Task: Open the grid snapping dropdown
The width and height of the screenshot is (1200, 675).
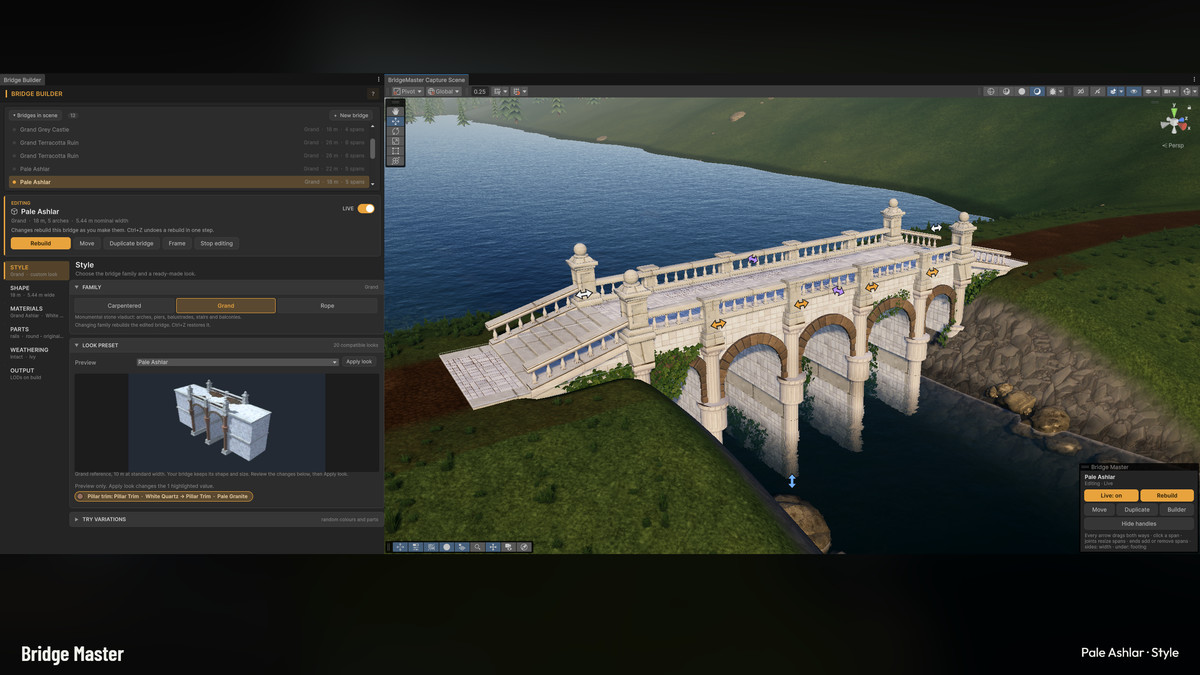Action: (500, 91)
